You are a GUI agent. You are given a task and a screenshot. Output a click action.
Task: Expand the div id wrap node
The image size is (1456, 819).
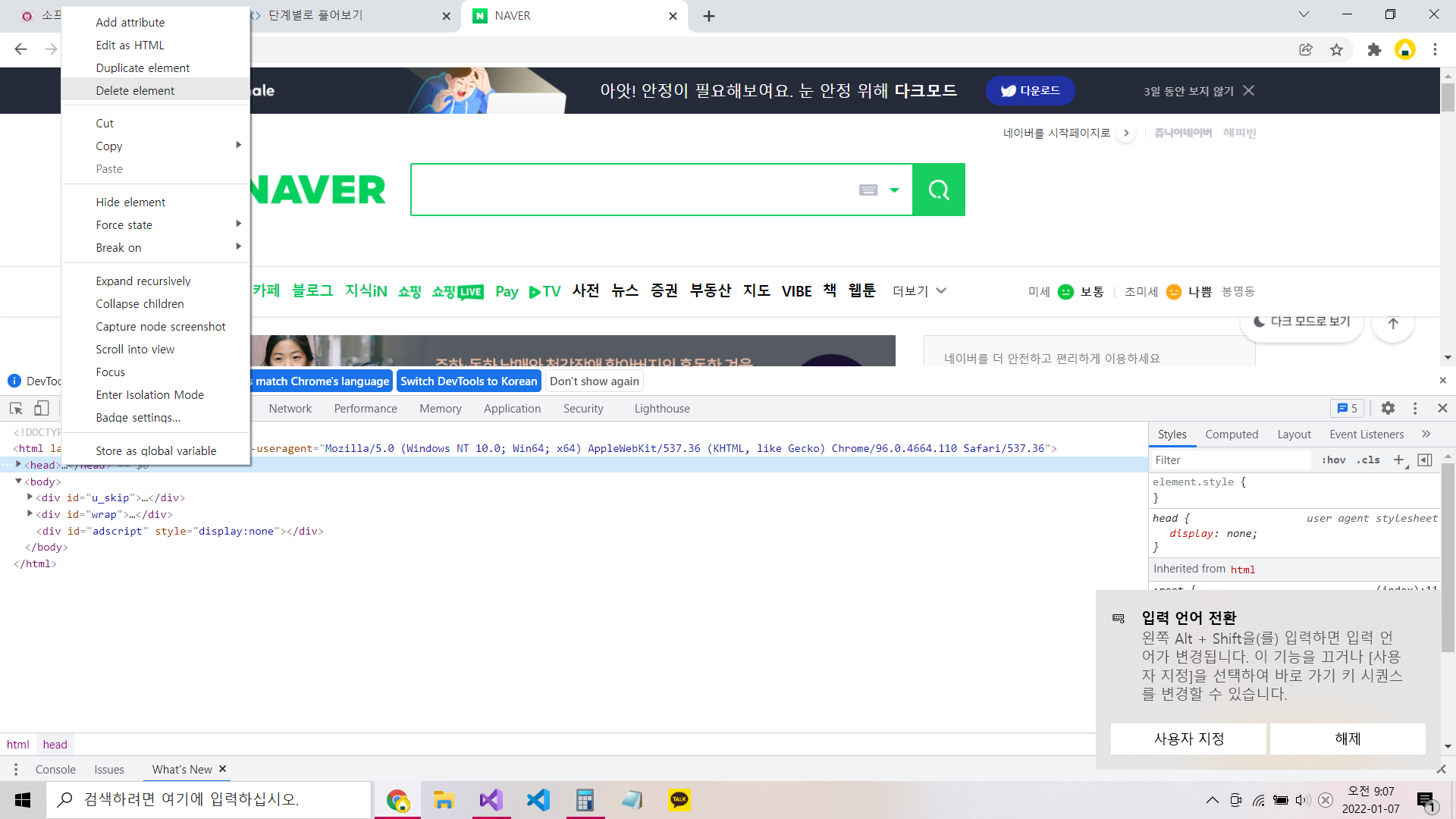pyautogui.click(x=30, y=514)
